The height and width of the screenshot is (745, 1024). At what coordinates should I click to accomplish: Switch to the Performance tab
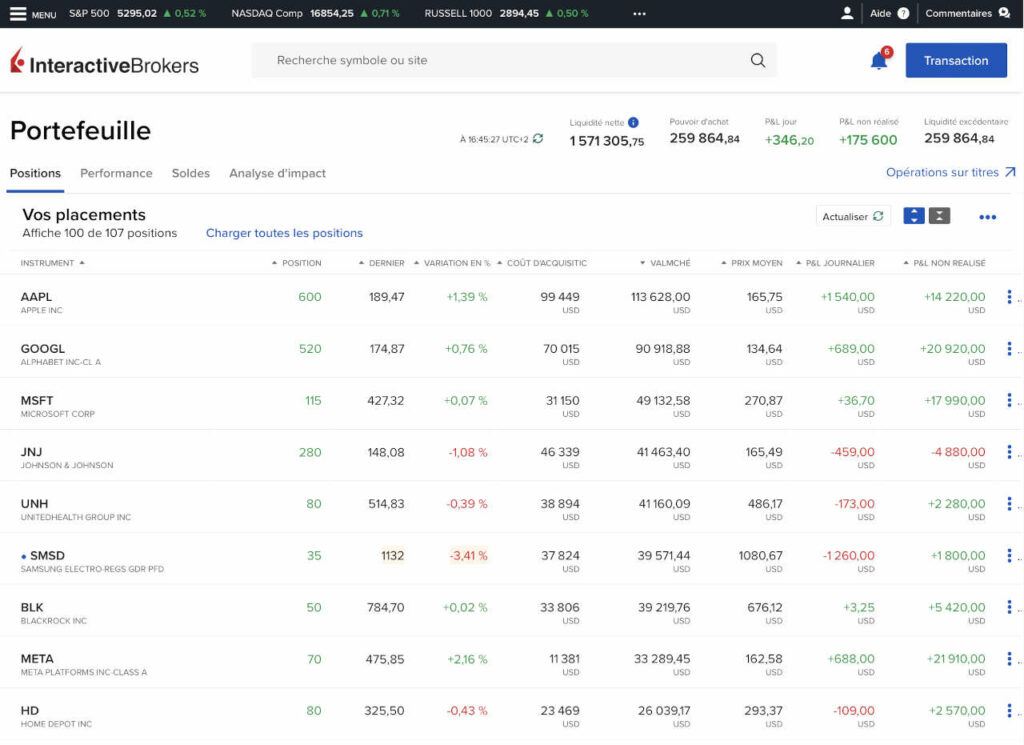click(x=116, y=173)
